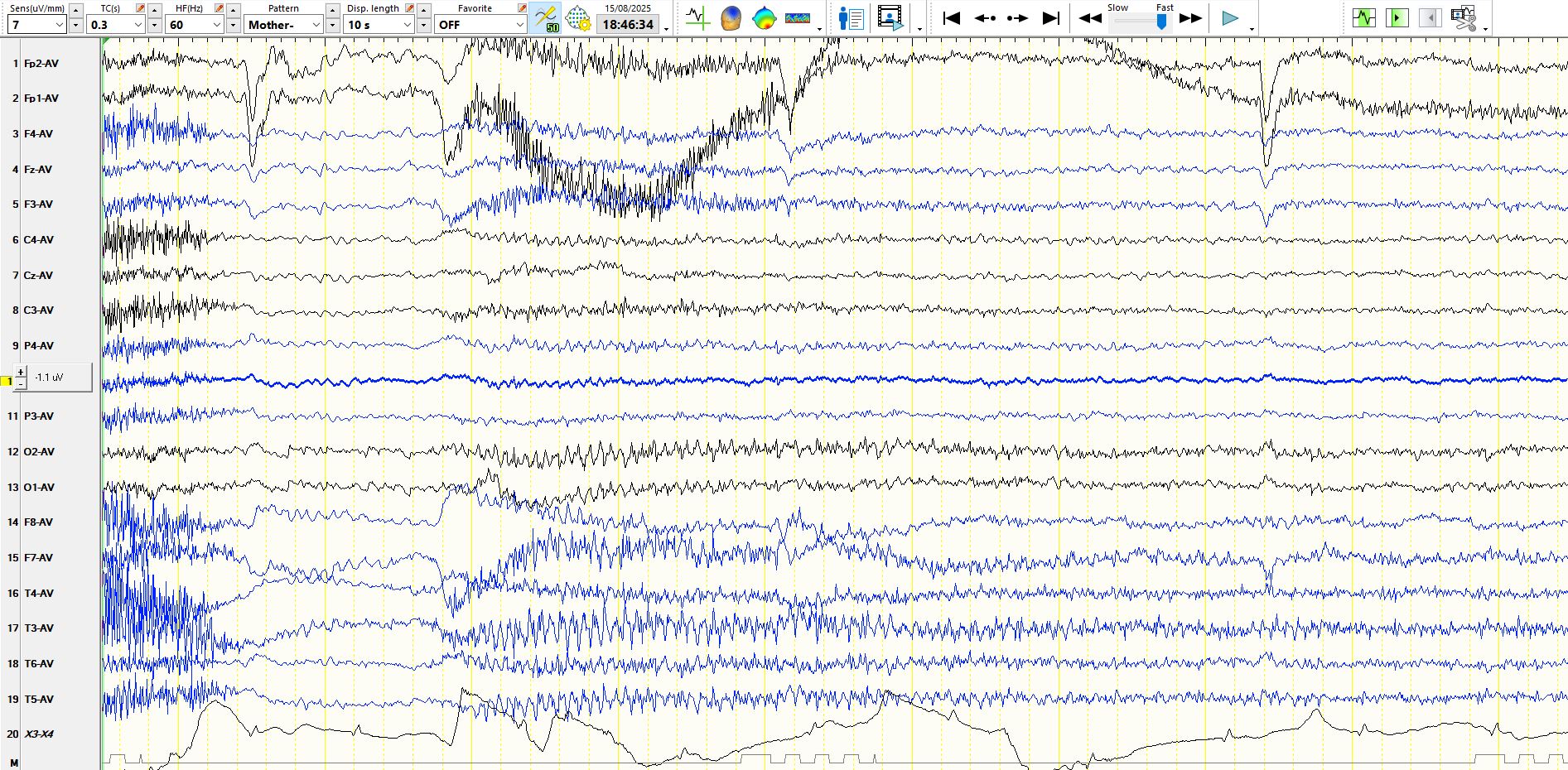Viewport: 1568px width, 770px height.
Task: Select the Fp1-AV channel label
Action: [41, 99]
